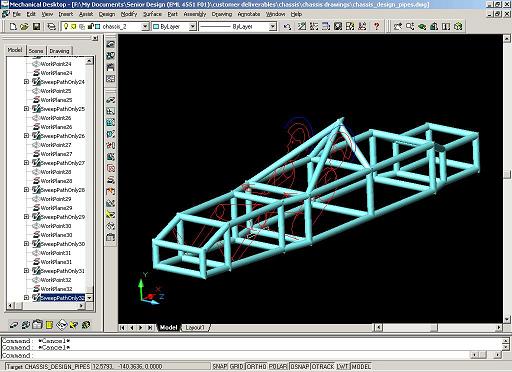Click the Undo arrow icon
Image resolution: width=512 pixels, height=372 pixels.
click(287, 26)
